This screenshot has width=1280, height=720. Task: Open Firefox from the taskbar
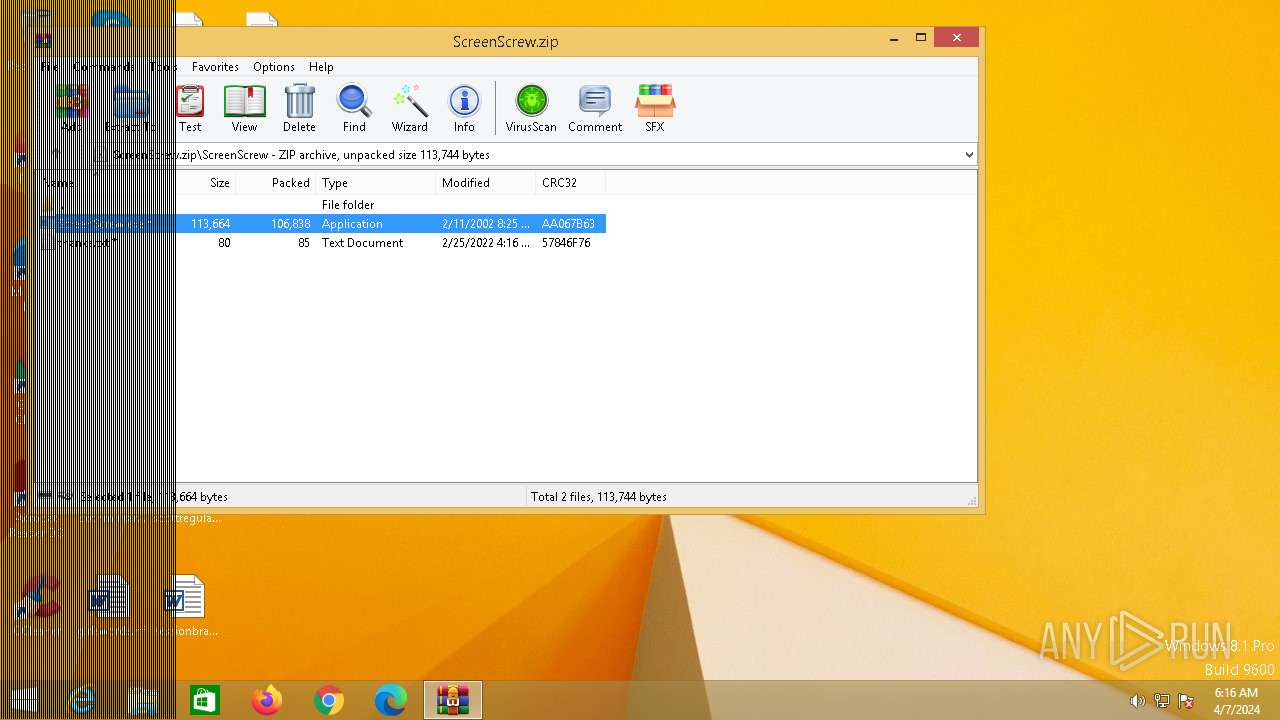[267, 701]
